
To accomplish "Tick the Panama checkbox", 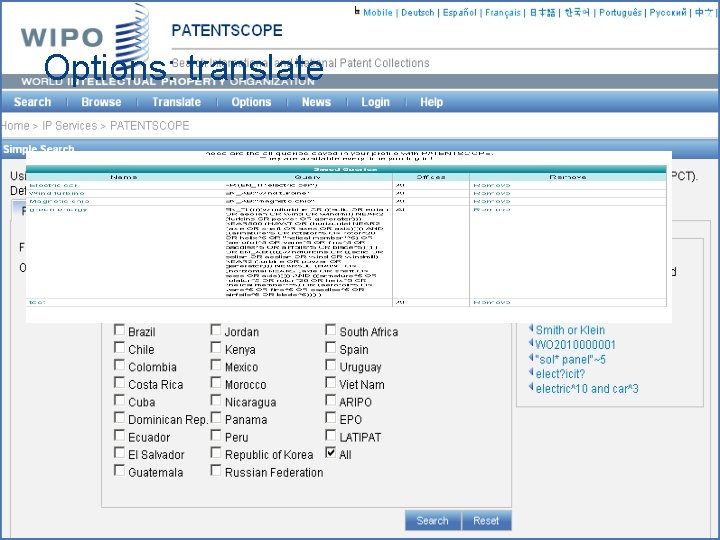I will 216,418.
